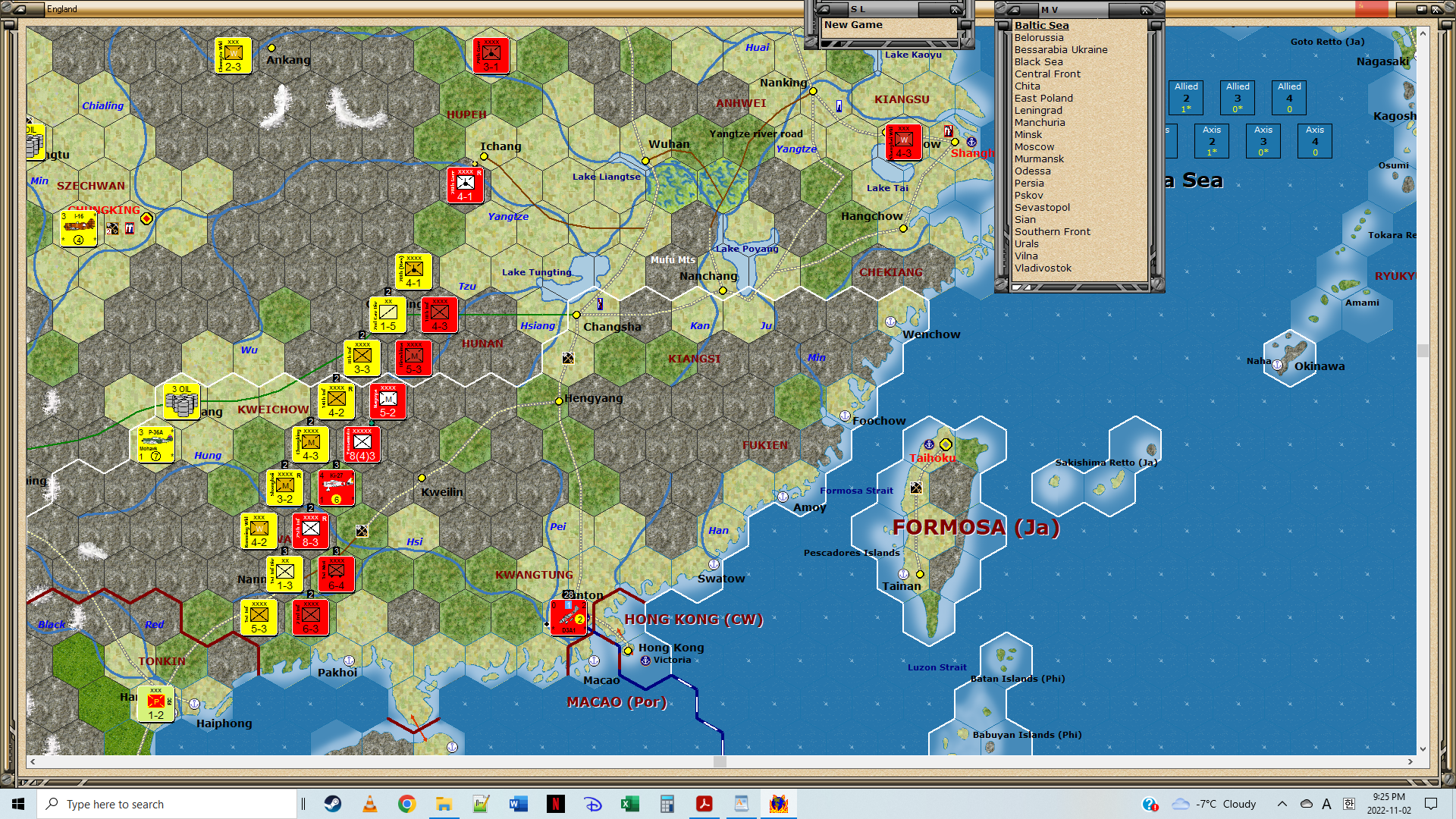1456x819 pixels.
Task: Click the Odessa entry in M V list
Action: point(1032,171)
